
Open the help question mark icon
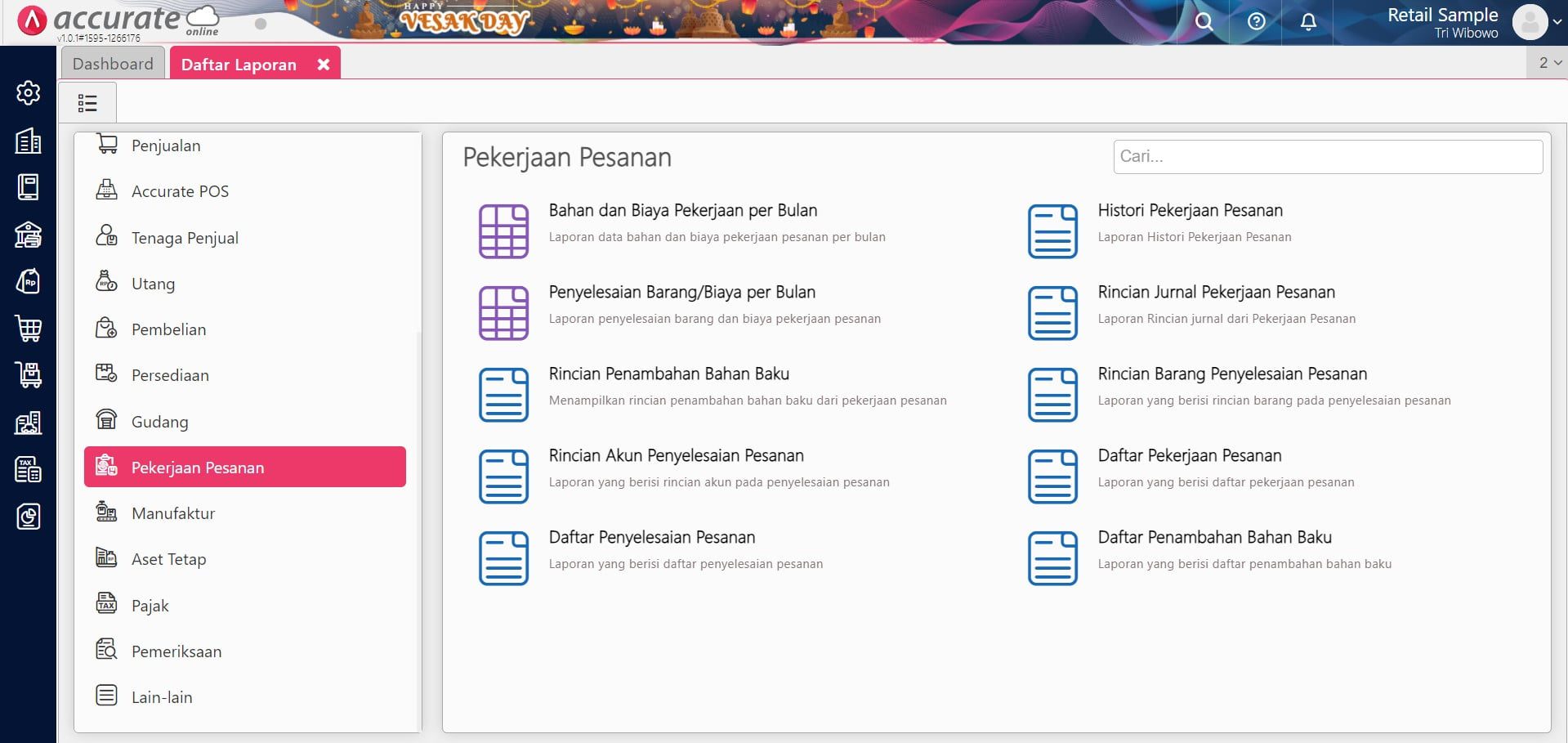point(1256,22)
